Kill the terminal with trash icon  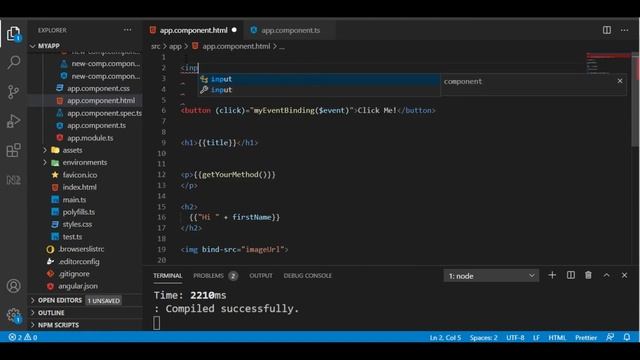pyautogui.click(x=588, y=275)
